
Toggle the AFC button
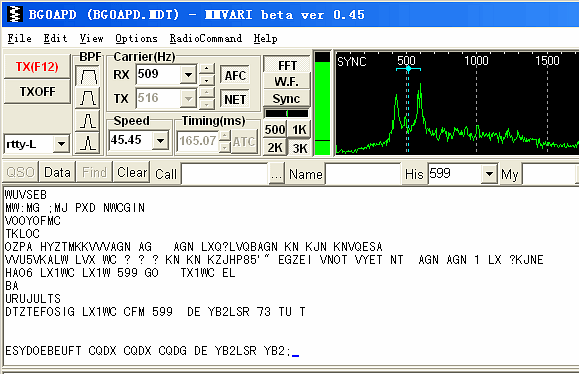[235, 75]
